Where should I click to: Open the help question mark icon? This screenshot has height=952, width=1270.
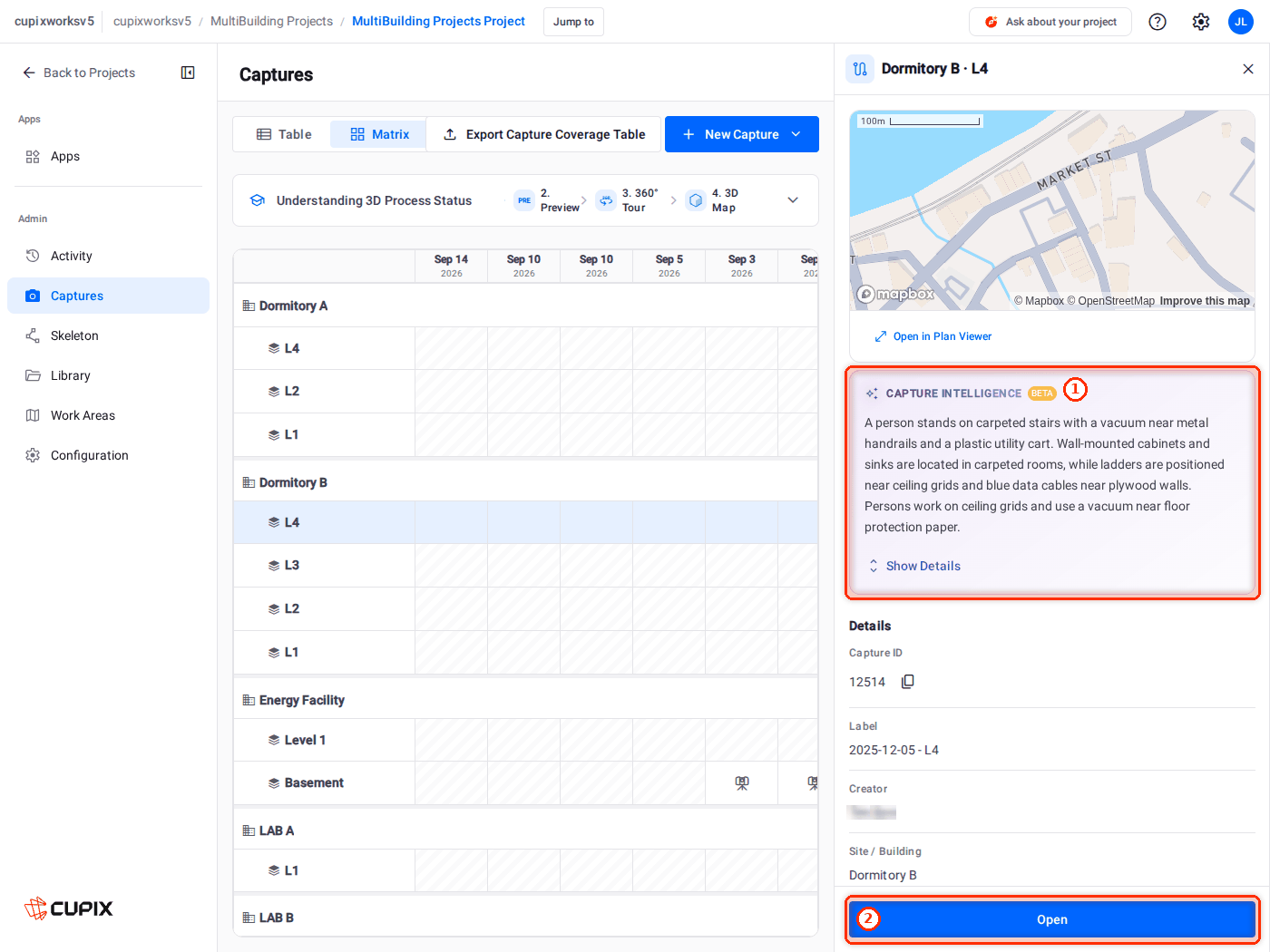click(x=1158, y=22)
